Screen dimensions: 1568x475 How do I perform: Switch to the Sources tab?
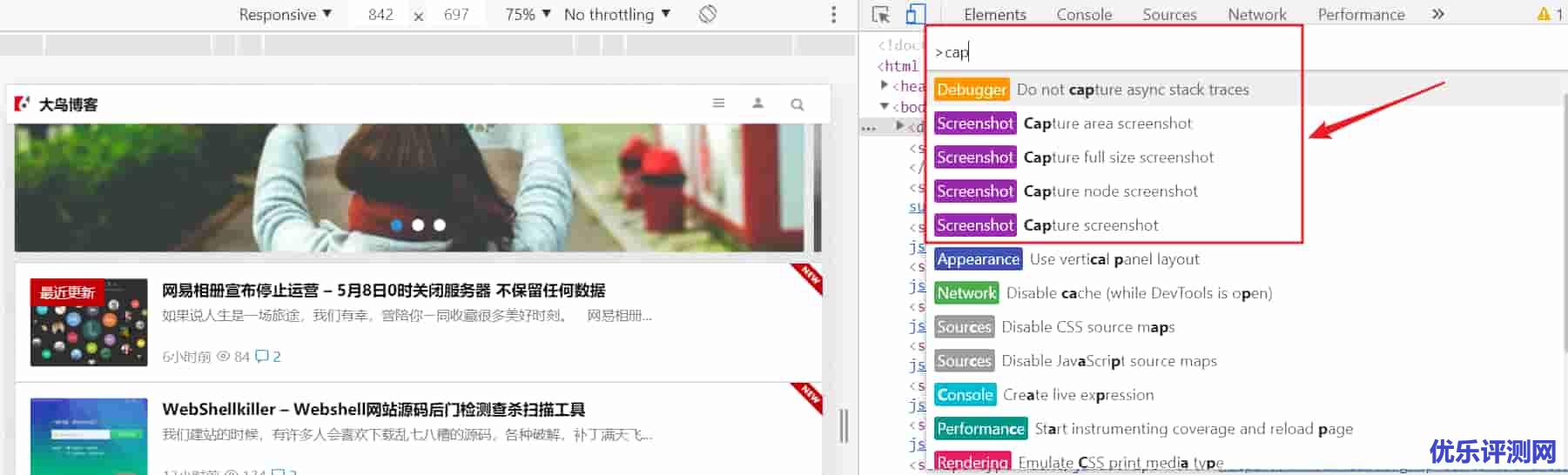click(x=1169, y=14)
